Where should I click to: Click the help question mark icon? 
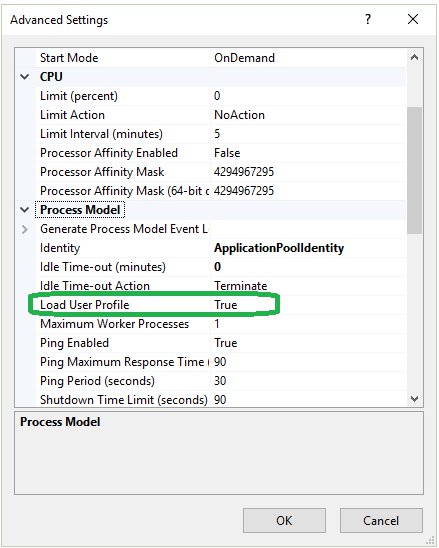pyautogui.click(x=368, y=19)
